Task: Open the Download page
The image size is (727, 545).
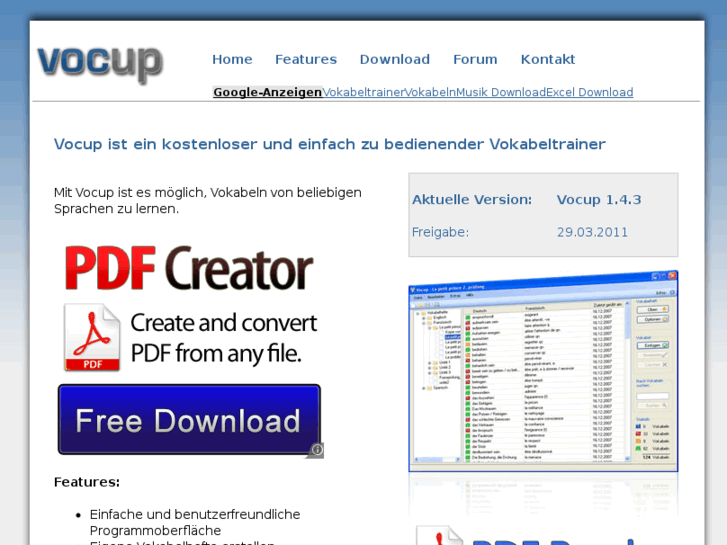Action: pos(395,59)
